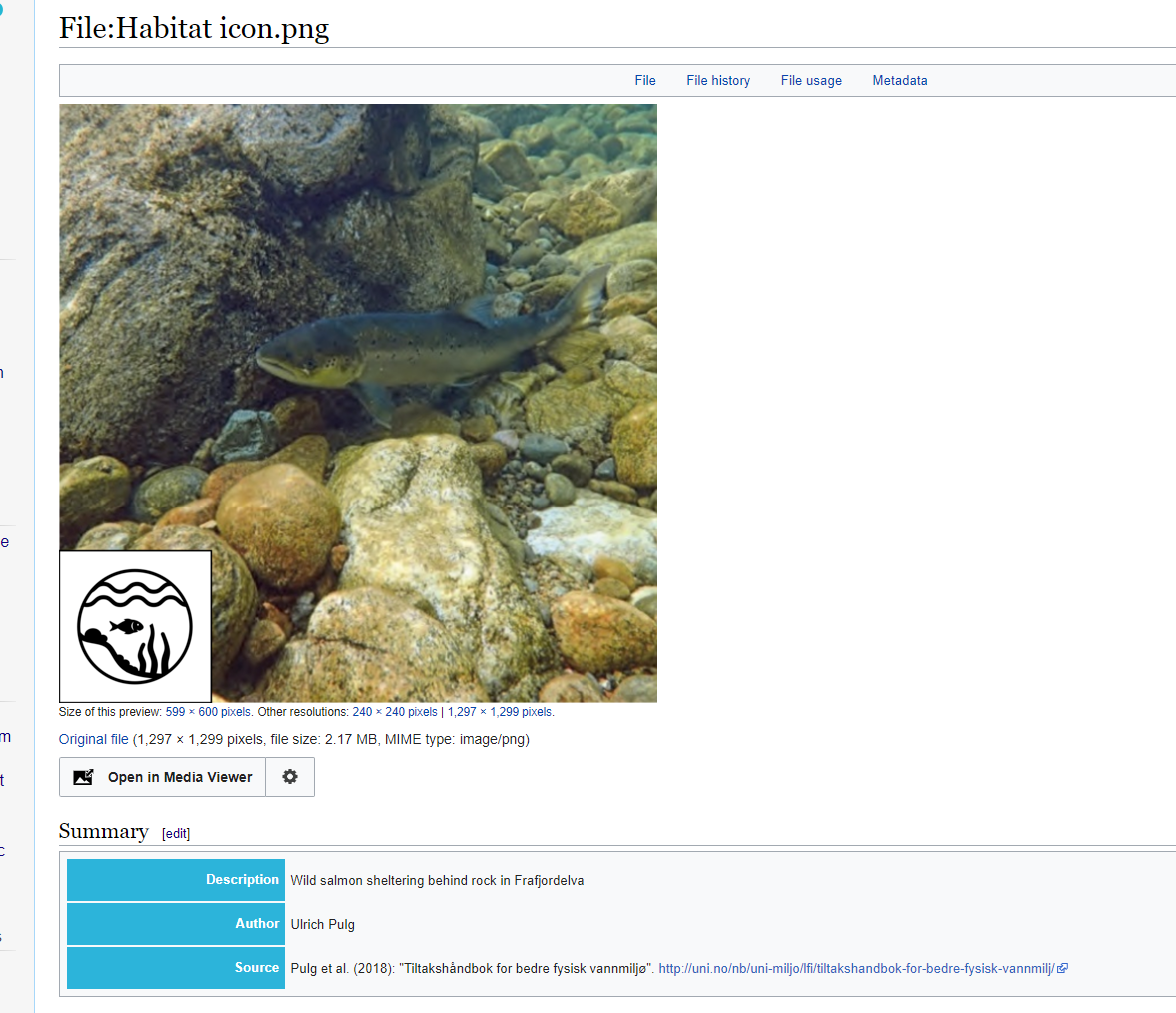Click the gear settings icon beside Media Viewer

[290, 777]
